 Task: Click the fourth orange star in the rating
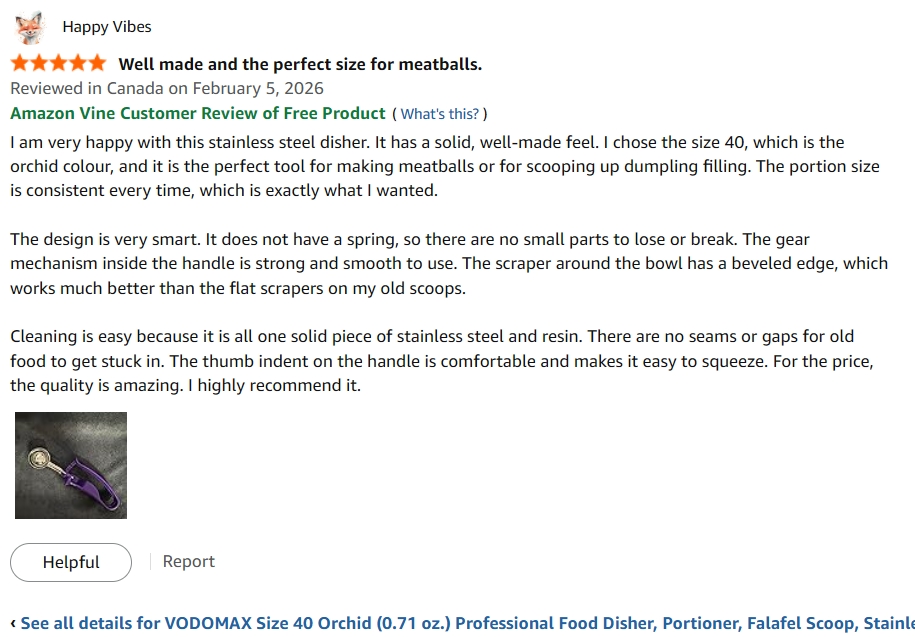click(x=78, y=63)
